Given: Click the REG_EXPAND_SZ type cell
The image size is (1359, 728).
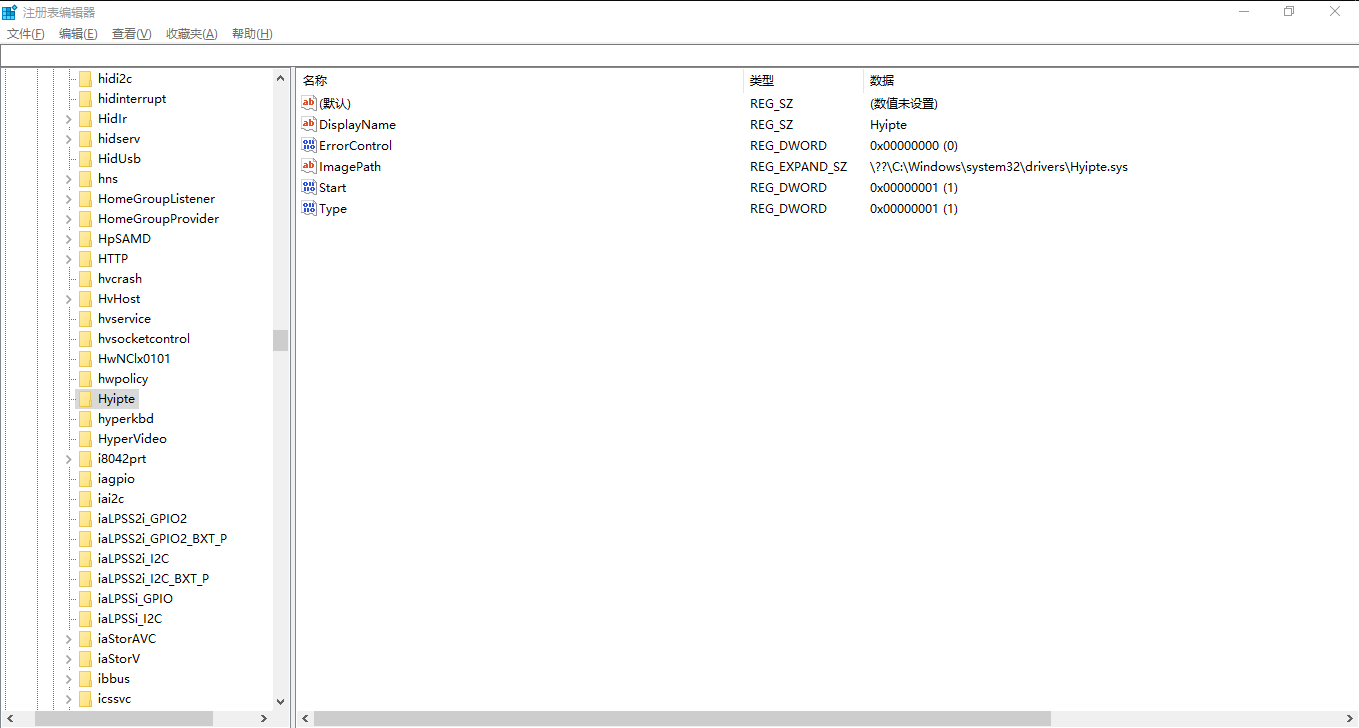Looking at the screenshot, I should 798,167.
